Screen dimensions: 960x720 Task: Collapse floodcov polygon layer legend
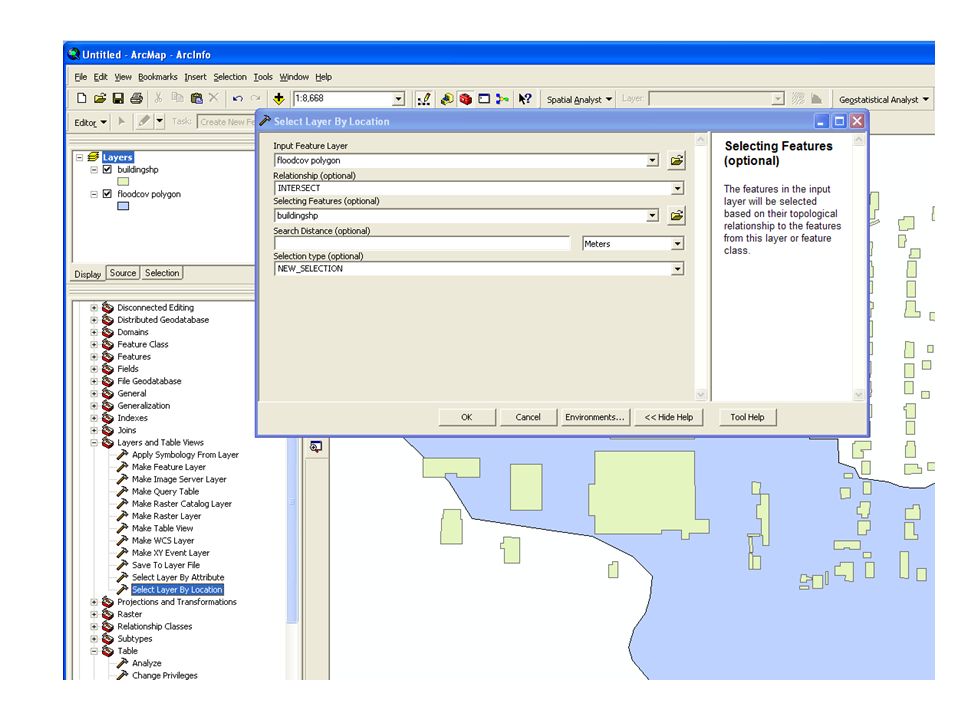click(94, 194)
